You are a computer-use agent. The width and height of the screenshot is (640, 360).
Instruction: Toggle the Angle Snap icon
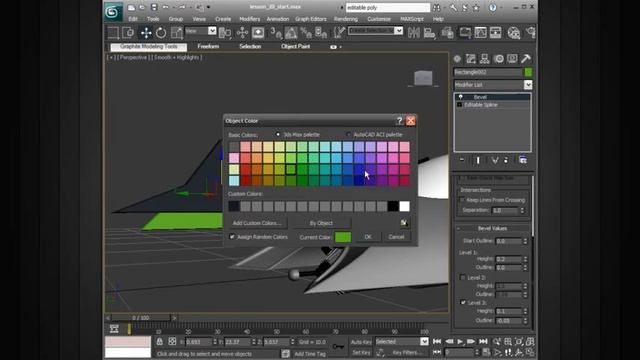pyautogui.click(x=291, y=33)
